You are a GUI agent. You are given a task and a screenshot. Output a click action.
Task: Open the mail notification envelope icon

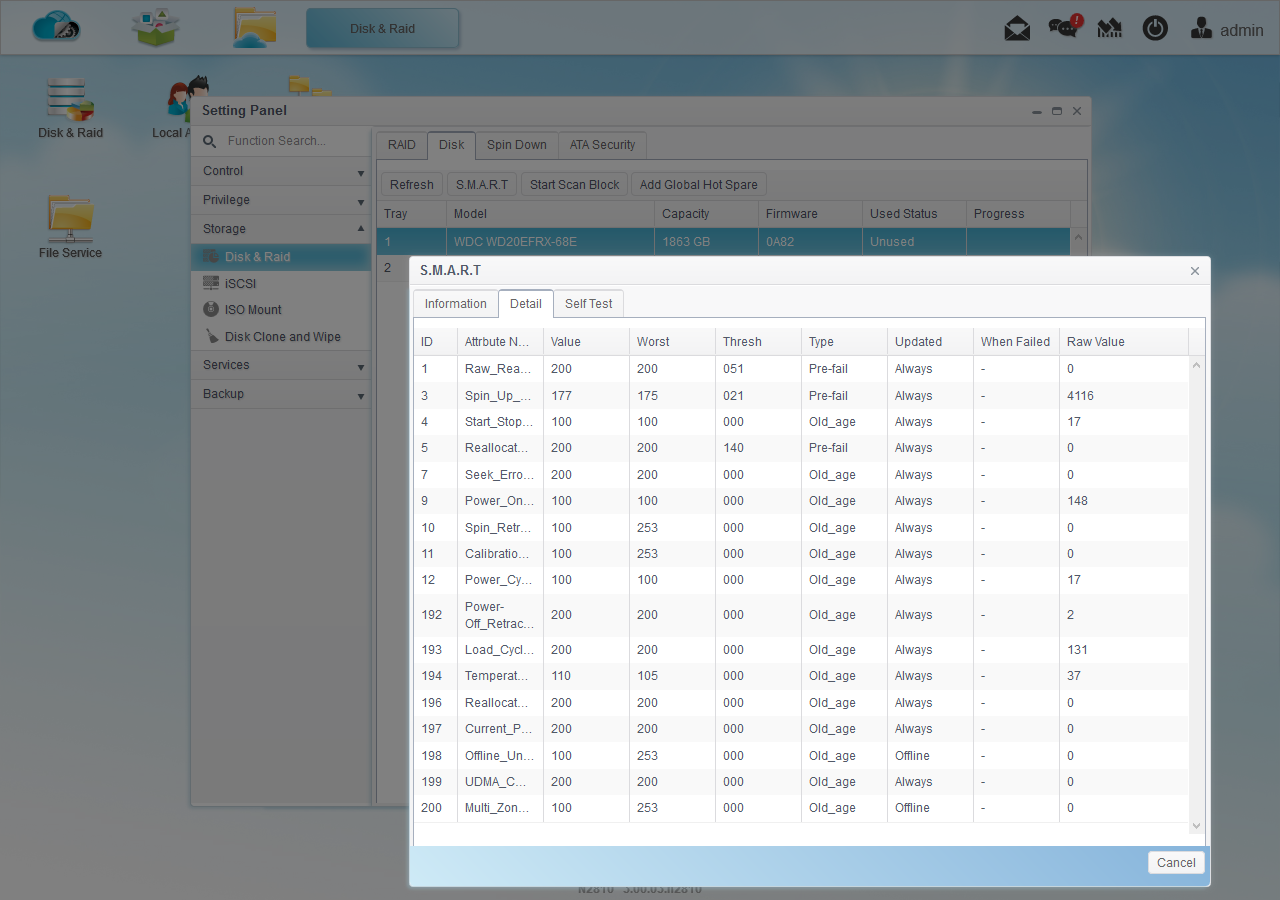pos(1017,28)
